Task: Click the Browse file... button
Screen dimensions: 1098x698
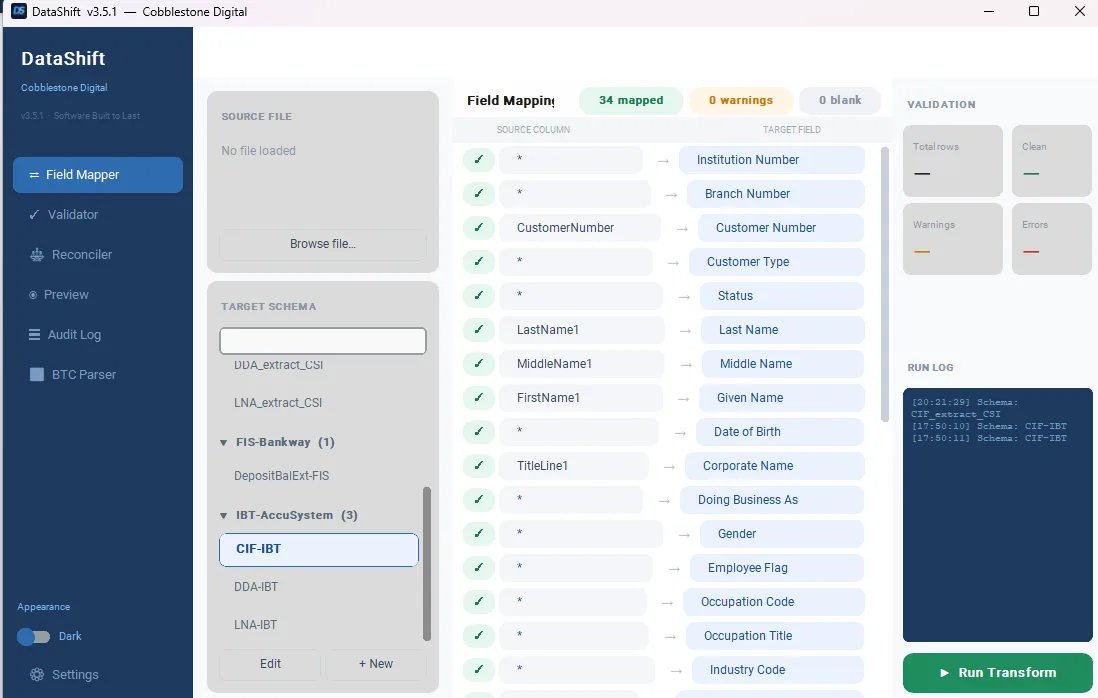Action: (x=323, y=244)
